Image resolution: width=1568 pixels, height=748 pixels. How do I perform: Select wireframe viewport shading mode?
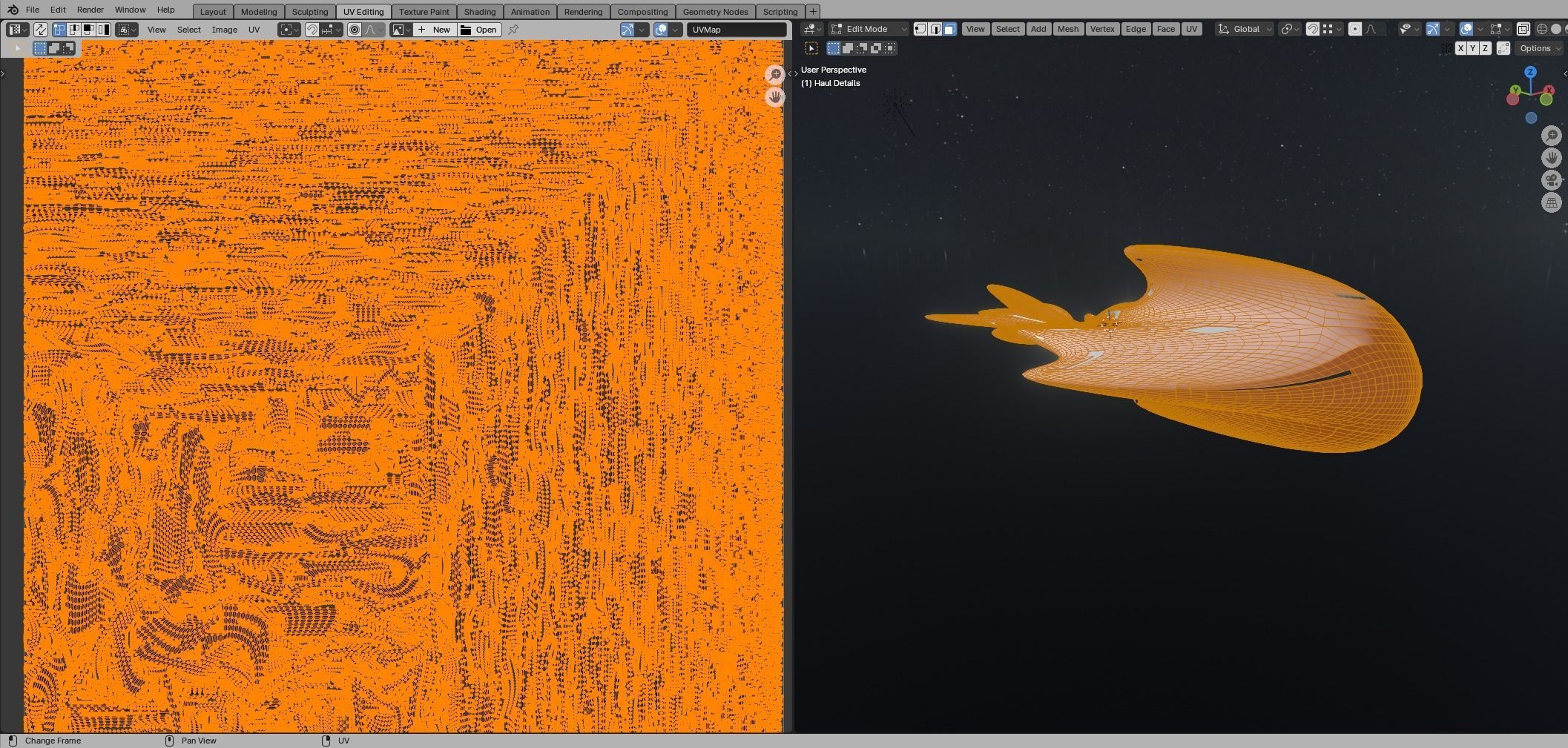[x=1541, y=29]
